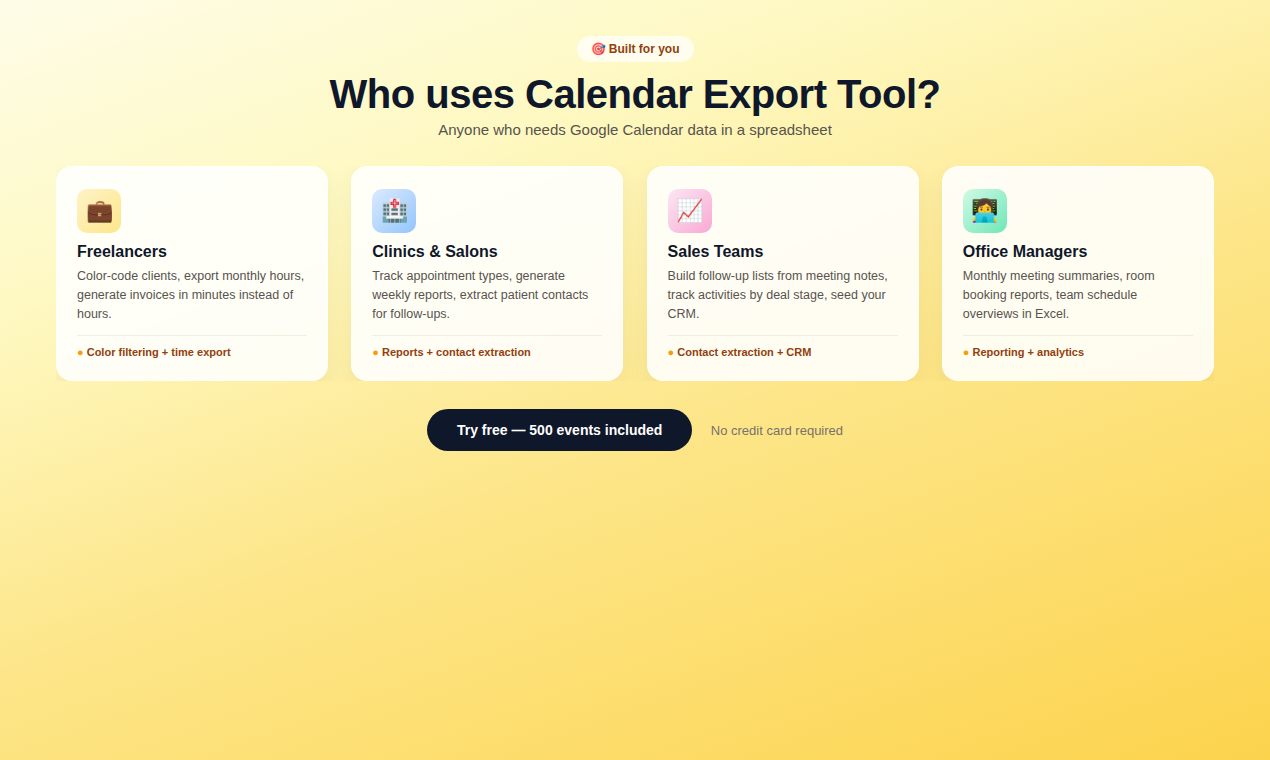
Task: Click the orange dot beside Contact extraction + CRM
Action: 669,352
